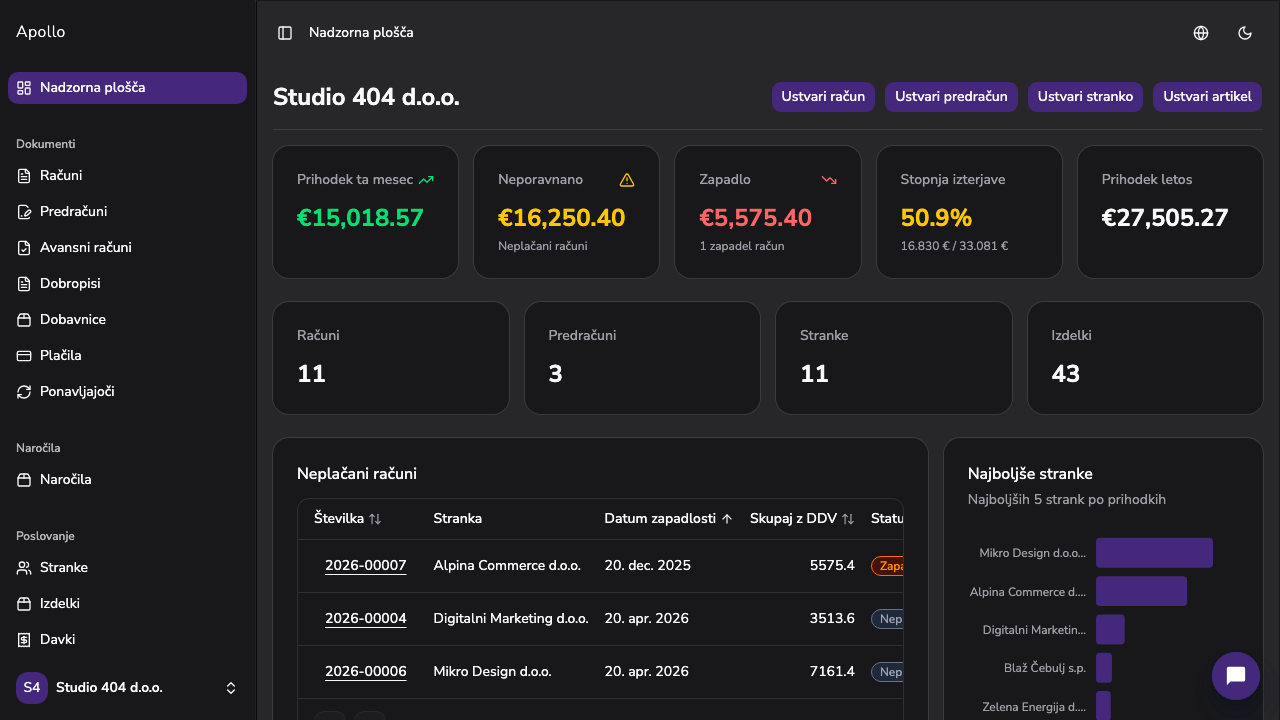Image resolution: width=1280 pixels, height=720 pixels.
Task: Click the Prihodek ta mesec trend icon
Action: pos(426,180)
